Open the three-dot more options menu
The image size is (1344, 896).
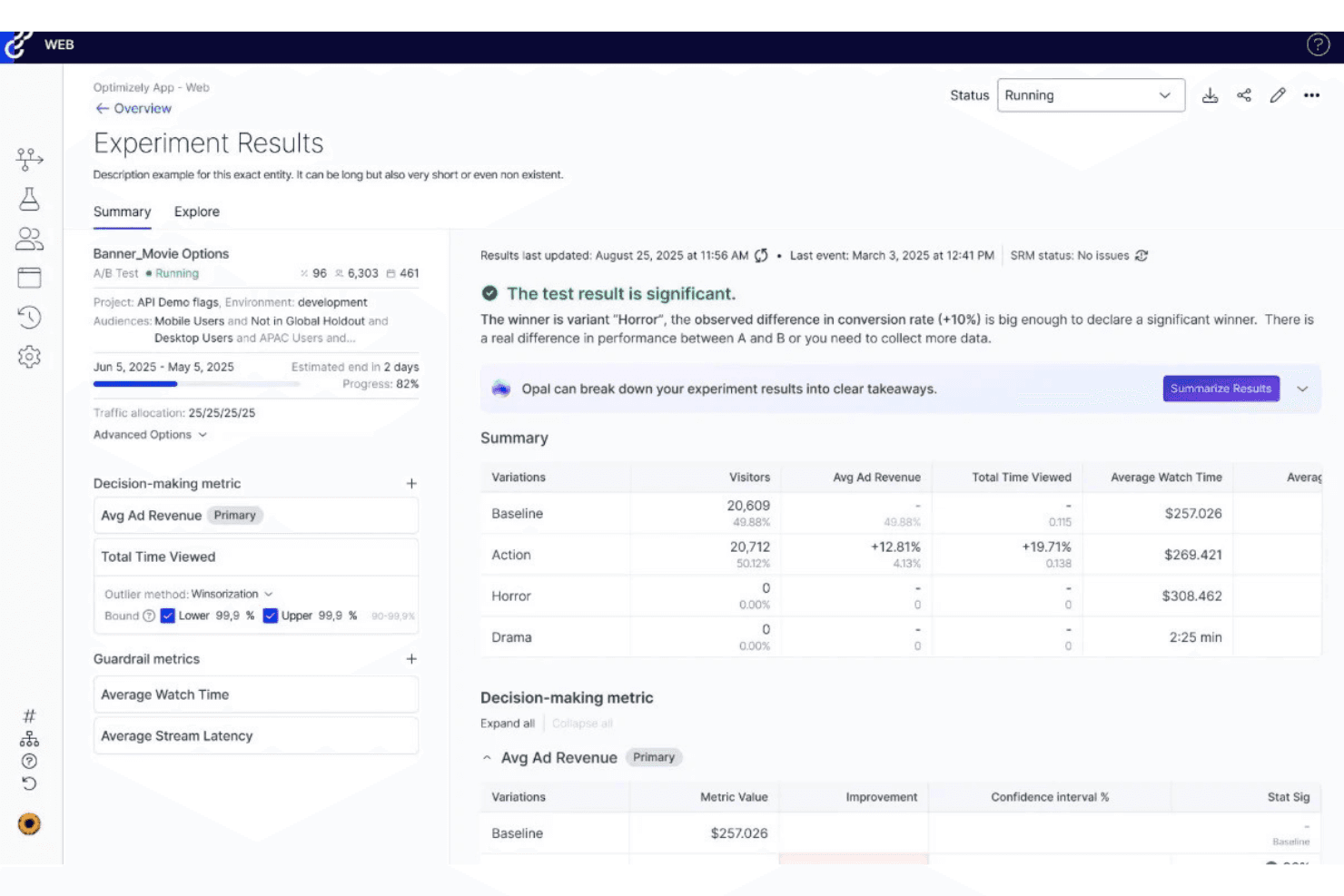click(x=1311, y=95)
